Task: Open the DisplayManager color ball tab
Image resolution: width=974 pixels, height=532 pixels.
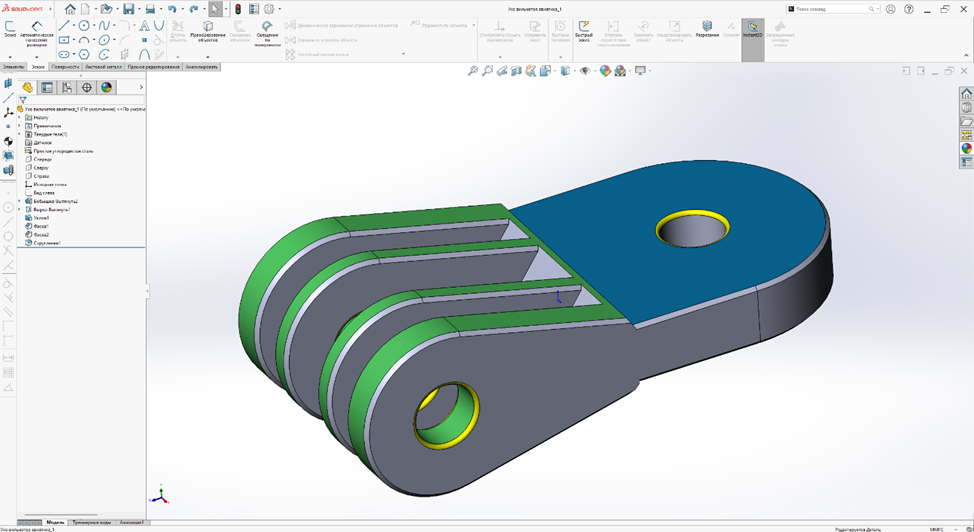Action: click(106, 88)
